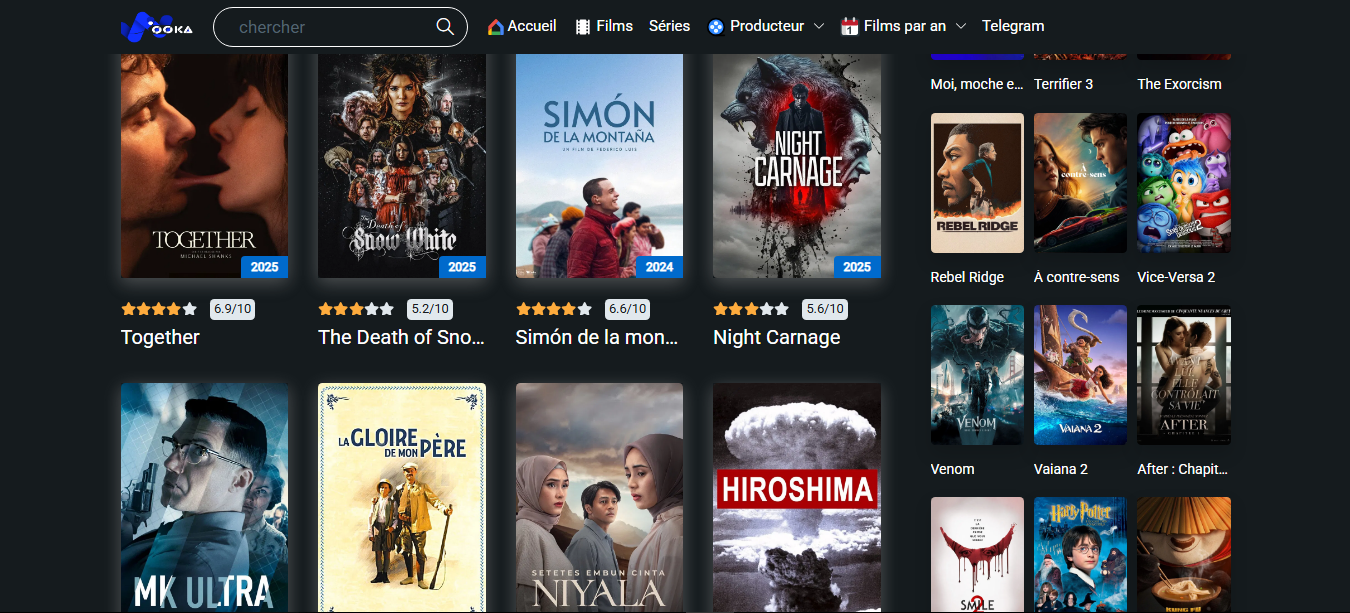This screenshot has height=613, width=1350.
Task: Open the Telegram link
Action: click(1013, 26)
